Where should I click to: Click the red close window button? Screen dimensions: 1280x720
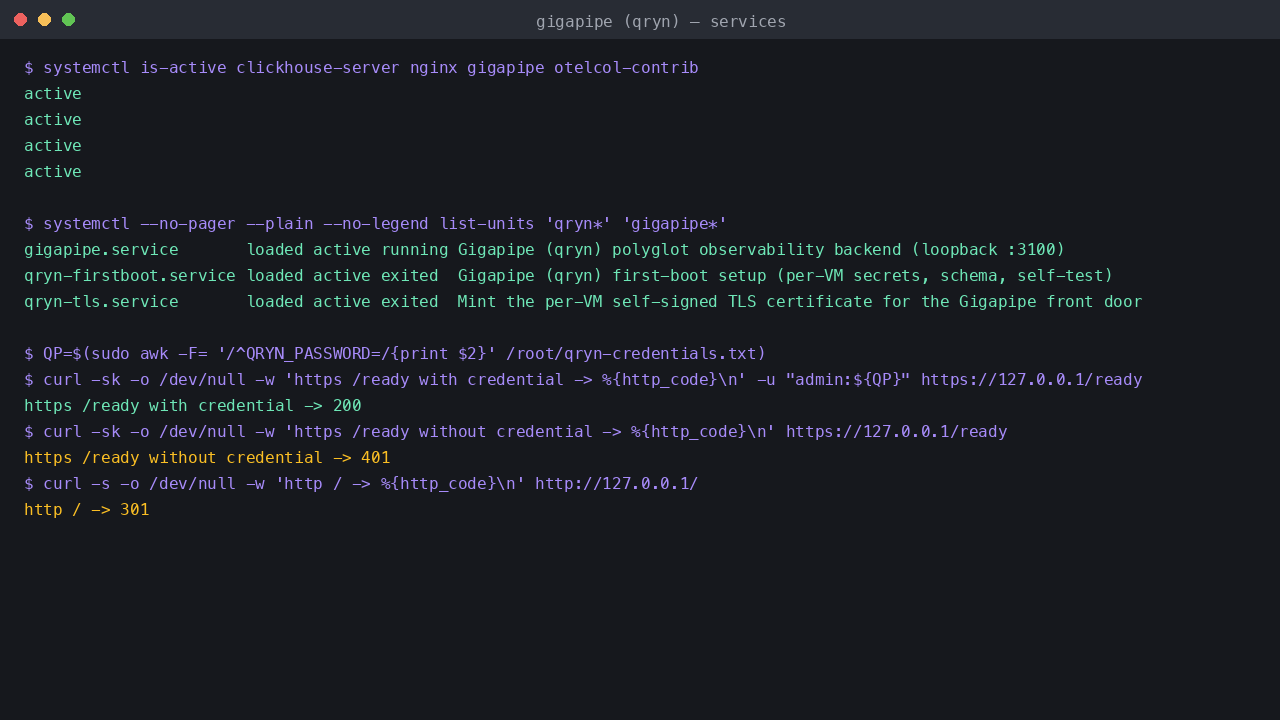(20, 20)
